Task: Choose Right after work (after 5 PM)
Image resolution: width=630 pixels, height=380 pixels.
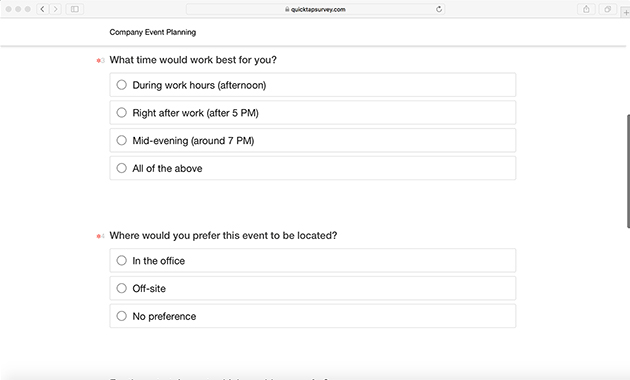Action: click(x=313, y=112)
